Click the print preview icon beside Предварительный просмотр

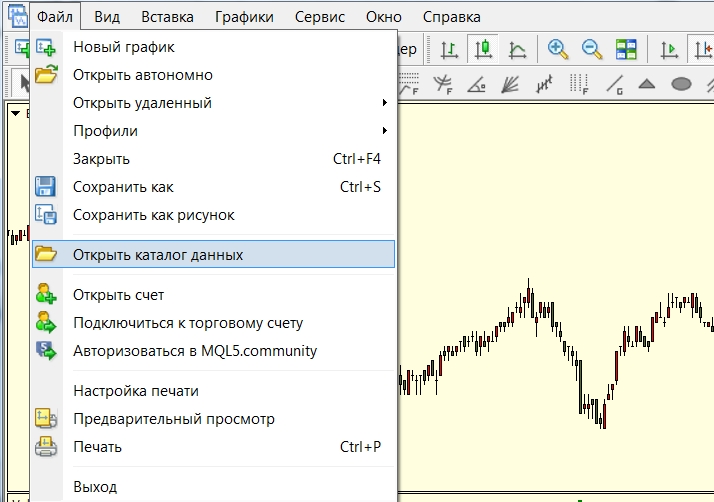tap(46, 418)
